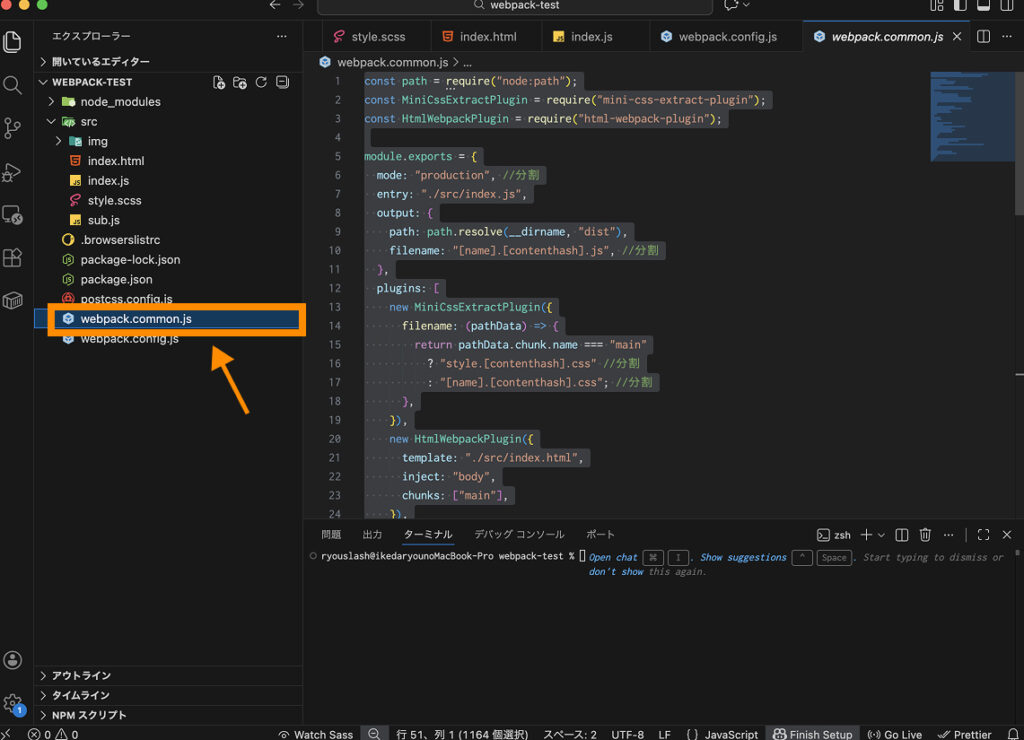1024x740 pixels.
Task: Click the Finish Setup status button
Action: point(811,734)
